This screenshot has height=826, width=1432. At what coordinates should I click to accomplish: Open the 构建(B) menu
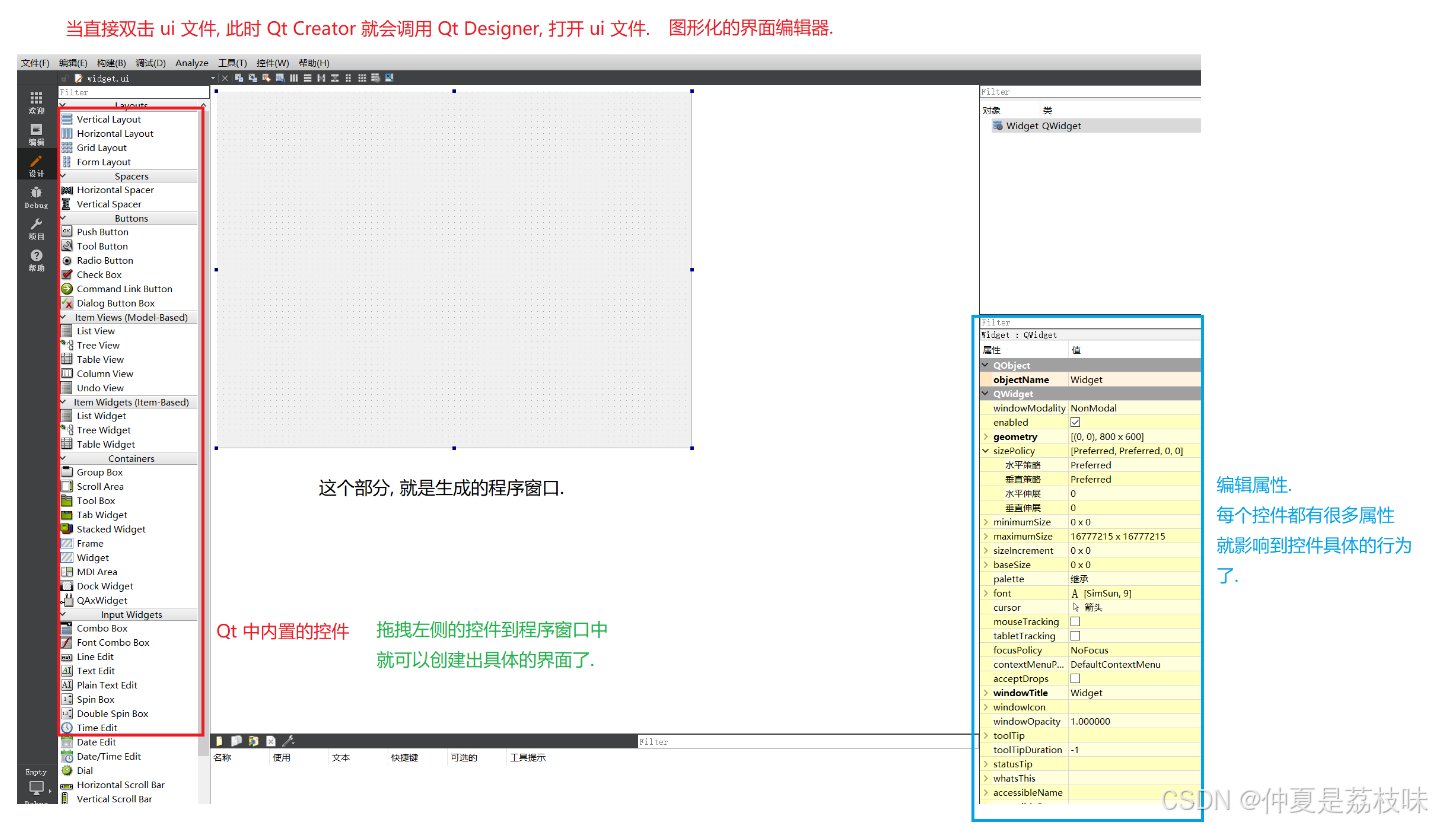pyautogui.click(x=111, y=63)
